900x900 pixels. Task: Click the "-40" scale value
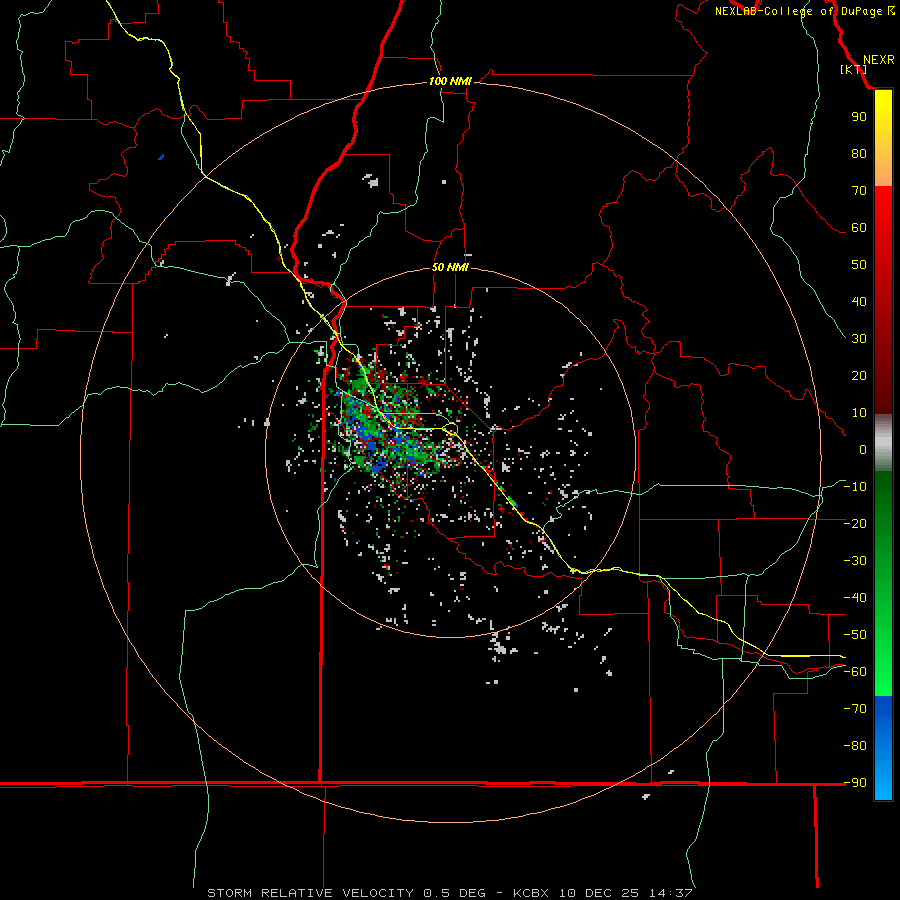855,598
